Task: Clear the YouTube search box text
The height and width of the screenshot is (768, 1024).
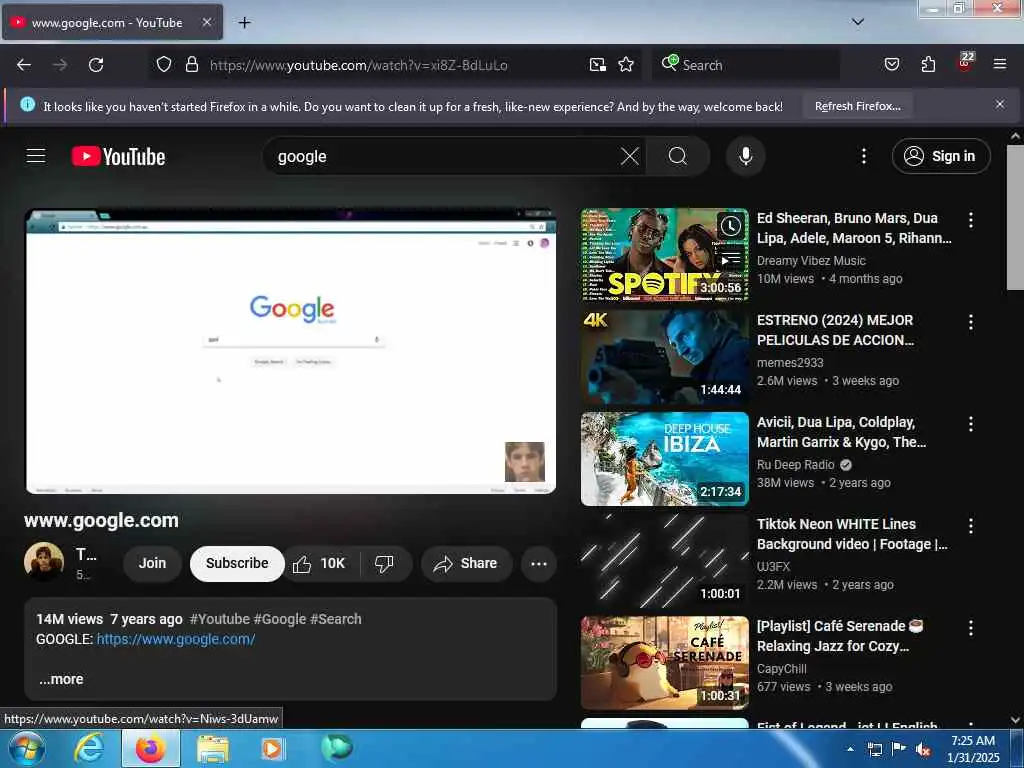Action: click(x=630, y=156)
